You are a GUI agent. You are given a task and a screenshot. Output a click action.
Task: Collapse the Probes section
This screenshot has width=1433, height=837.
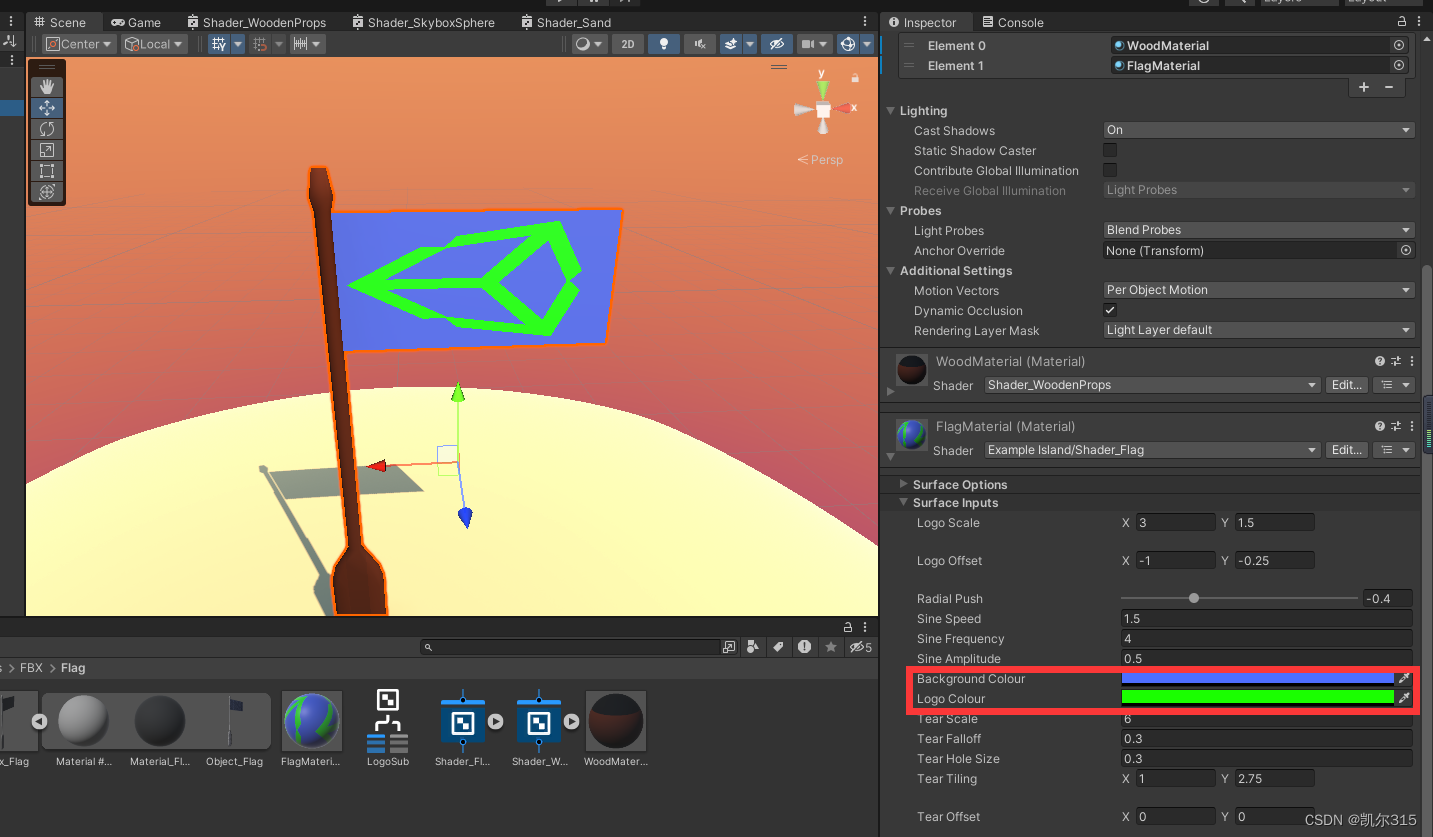pyautogui.click(x=891, y=211)
